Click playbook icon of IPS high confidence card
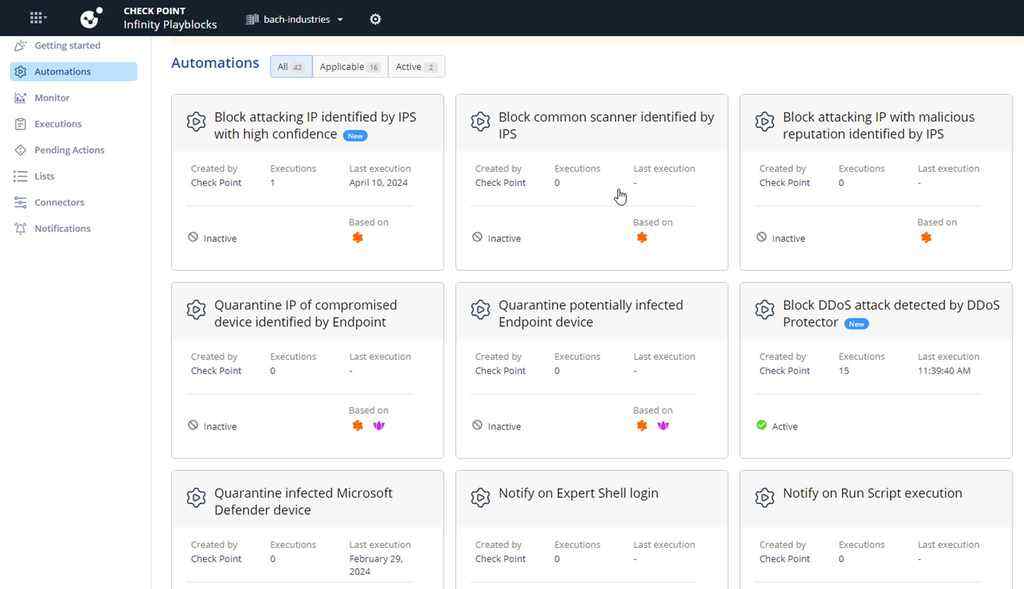 pyautogui.click(x=196, y=121)
